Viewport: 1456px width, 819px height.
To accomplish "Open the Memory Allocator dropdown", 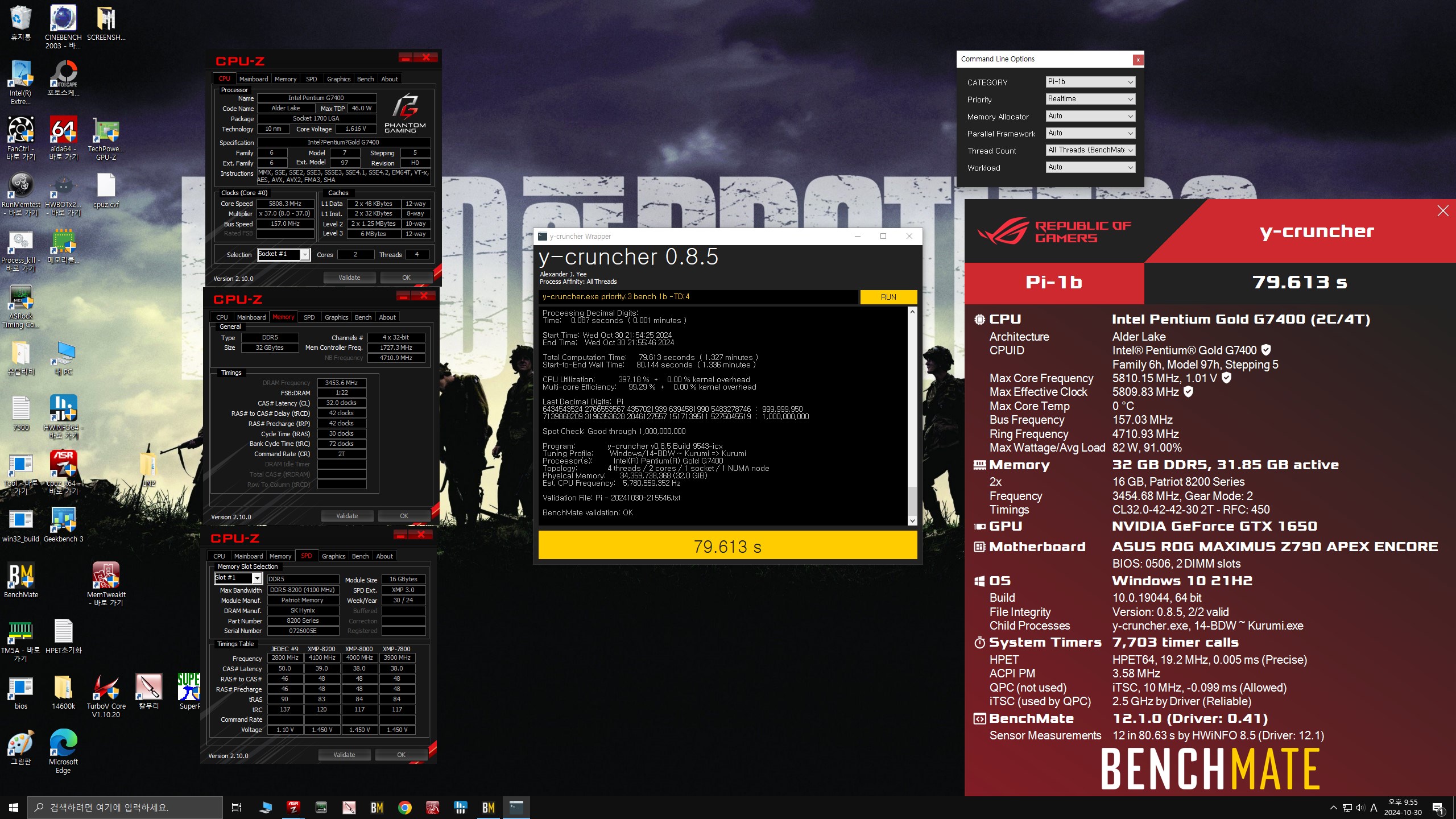I will (1090, 116).
